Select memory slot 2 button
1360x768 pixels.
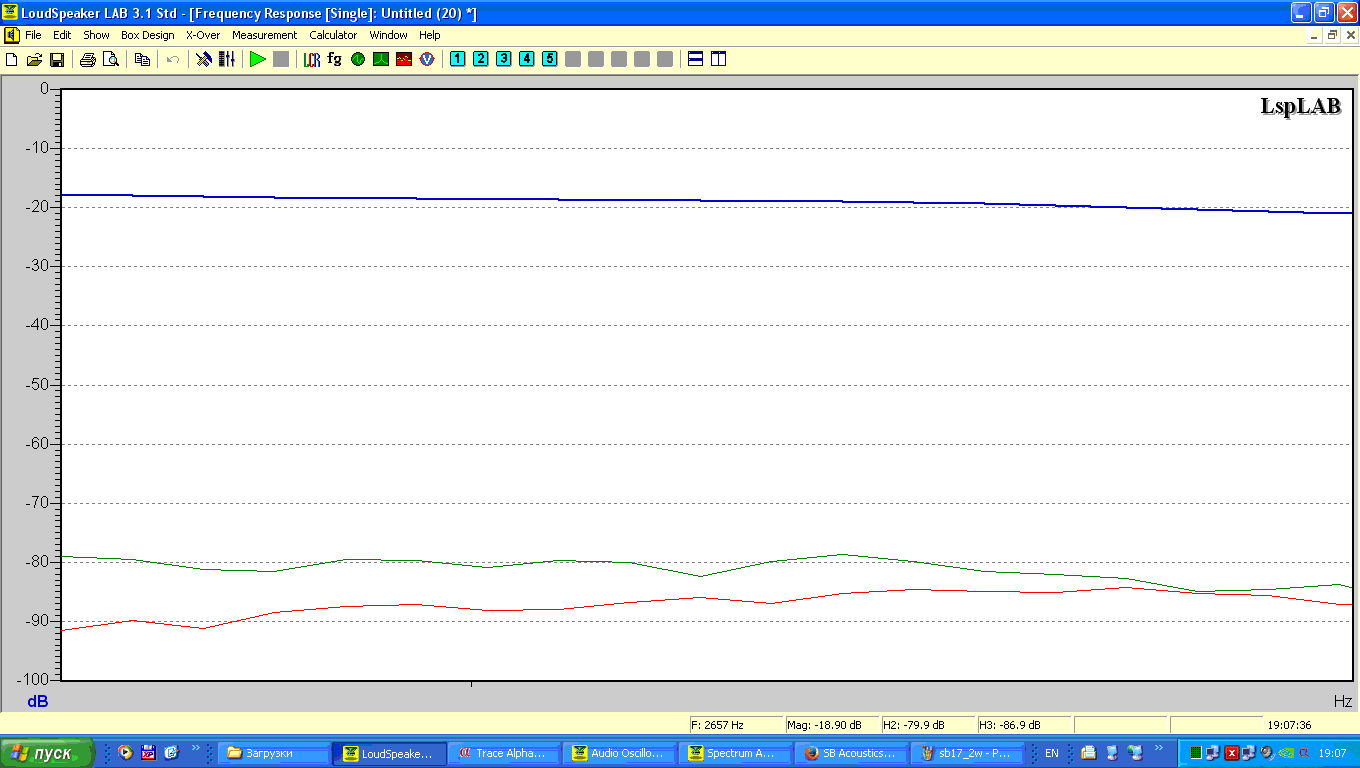point(481,59)
